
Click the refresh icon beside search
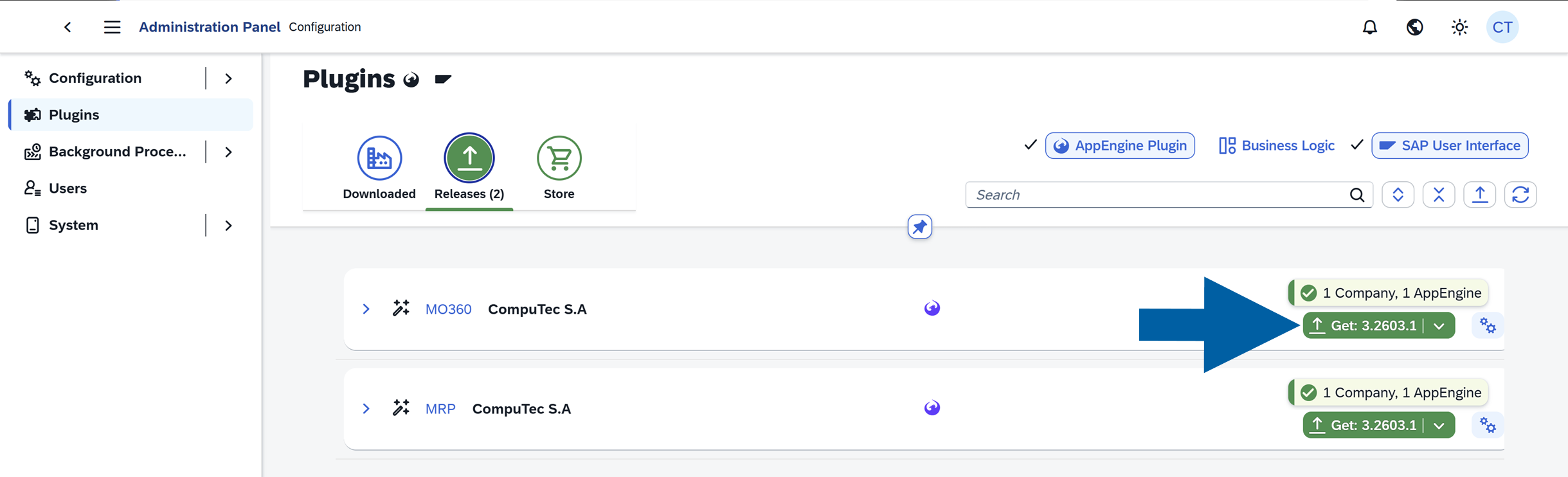[x=1520, y=195]
